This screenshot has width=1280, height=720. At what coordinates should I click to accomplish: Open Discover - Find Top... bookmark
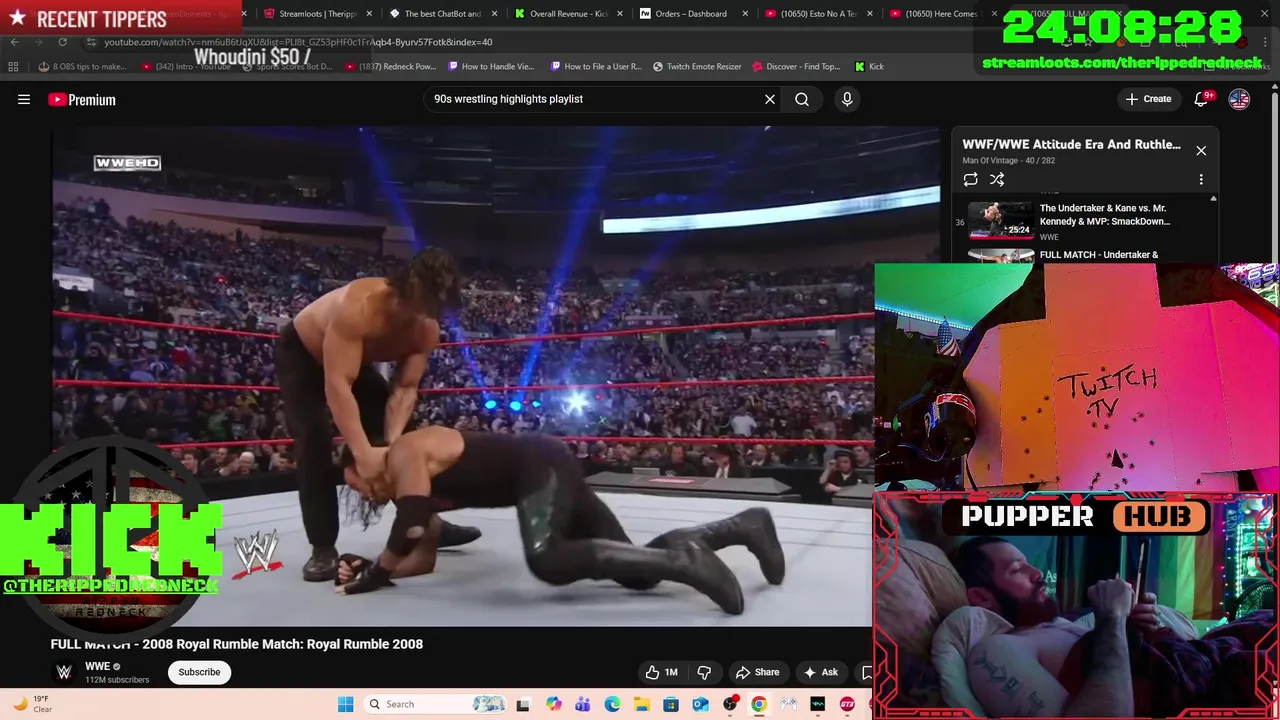pos(796,67)
